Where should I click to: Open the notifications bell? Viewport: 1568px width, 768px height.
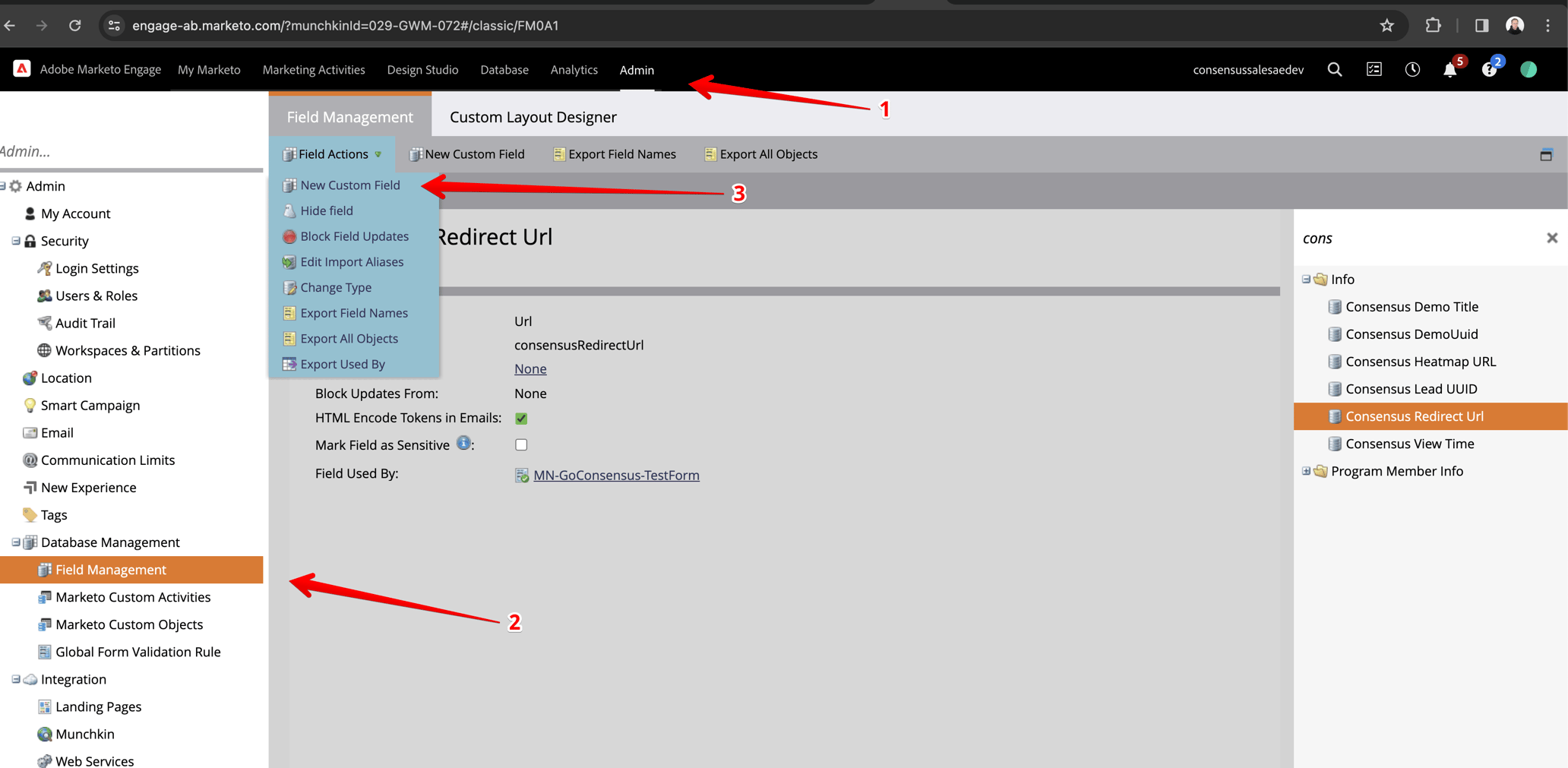coord(1449,69)
